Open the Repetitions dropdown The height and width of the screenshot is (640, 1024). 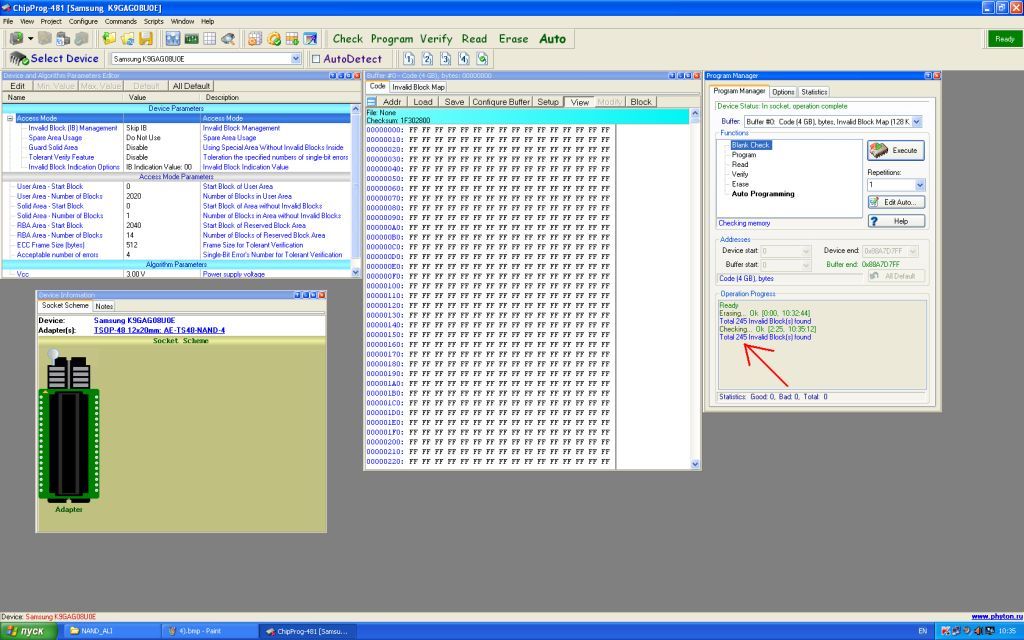pos(920,185)
